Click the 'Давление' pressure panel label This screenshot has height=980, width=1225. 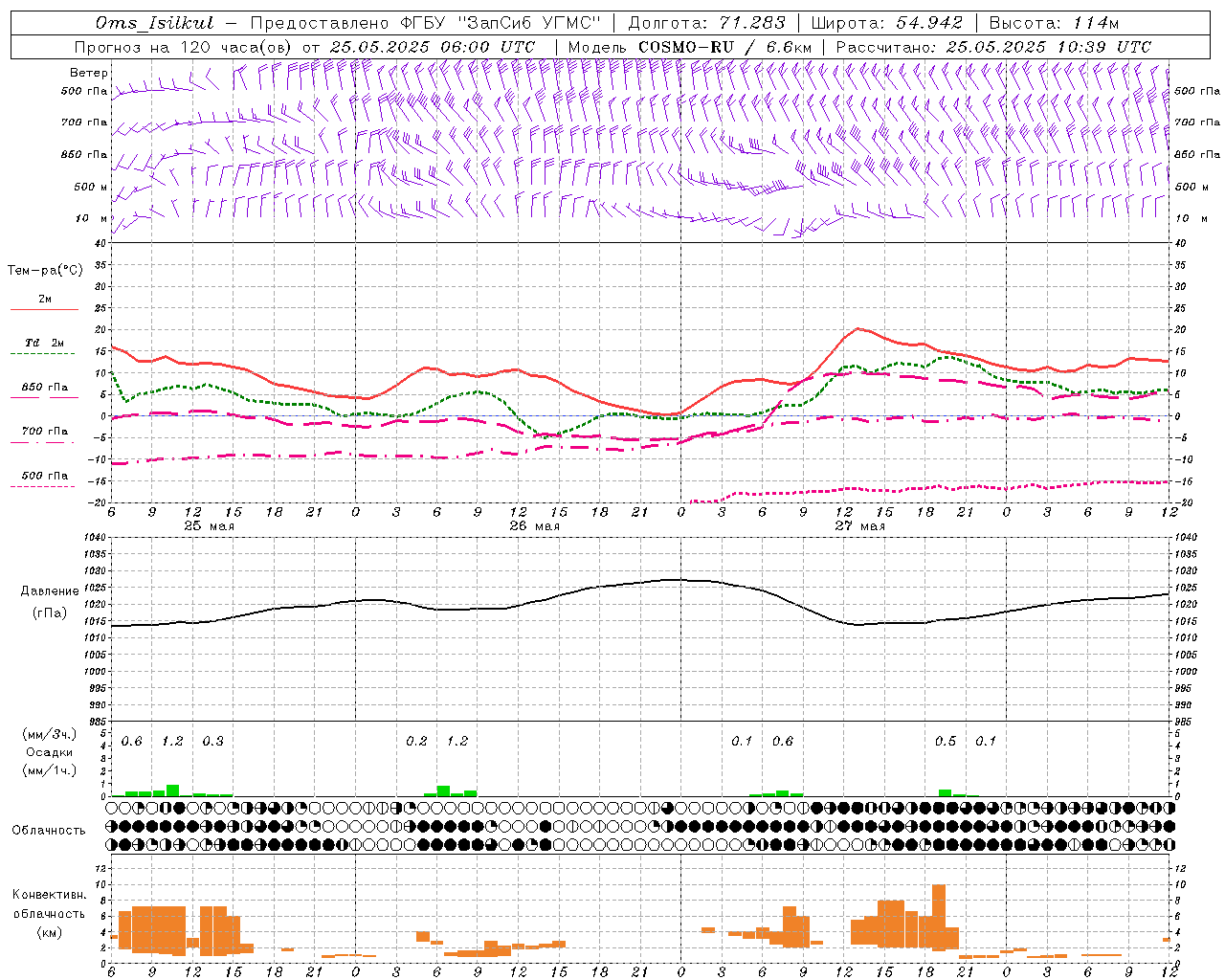tap(49, 591)
